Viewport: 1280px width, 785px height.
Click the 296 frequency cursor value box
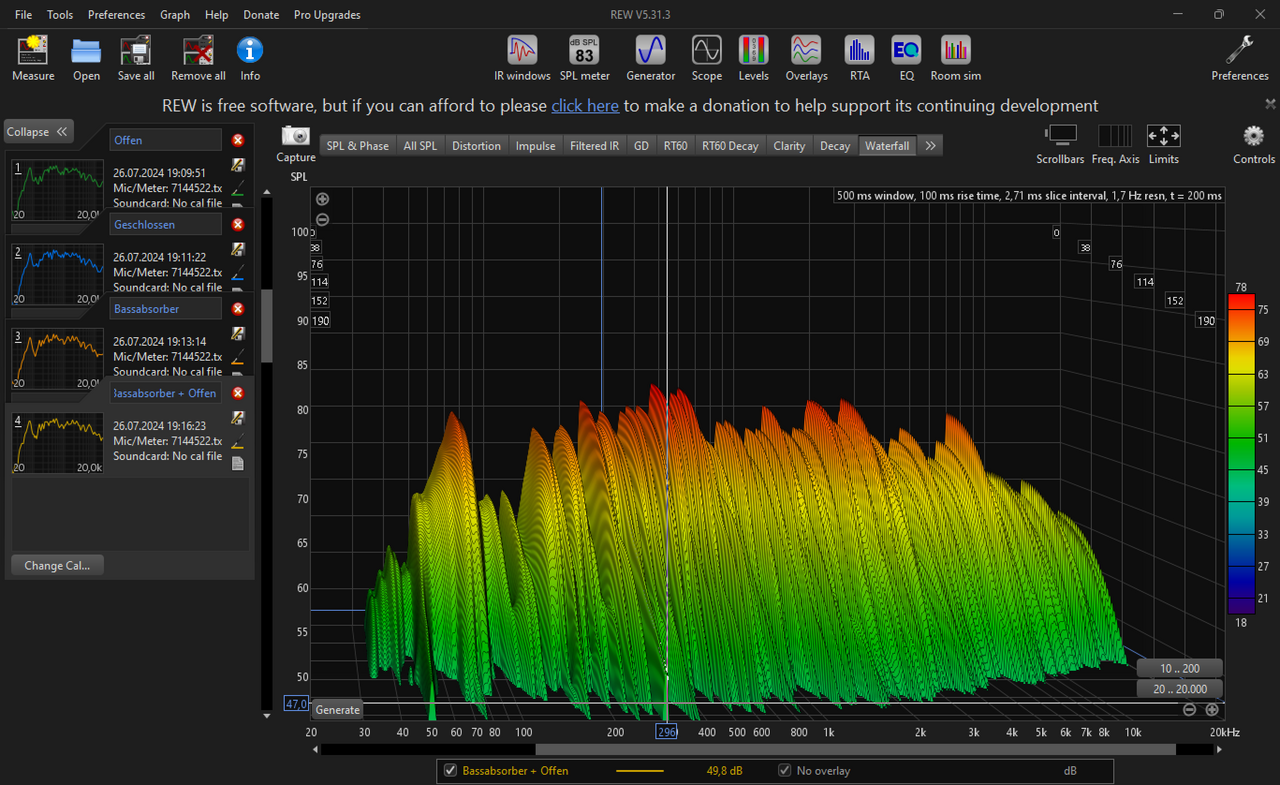coord(666,732)
